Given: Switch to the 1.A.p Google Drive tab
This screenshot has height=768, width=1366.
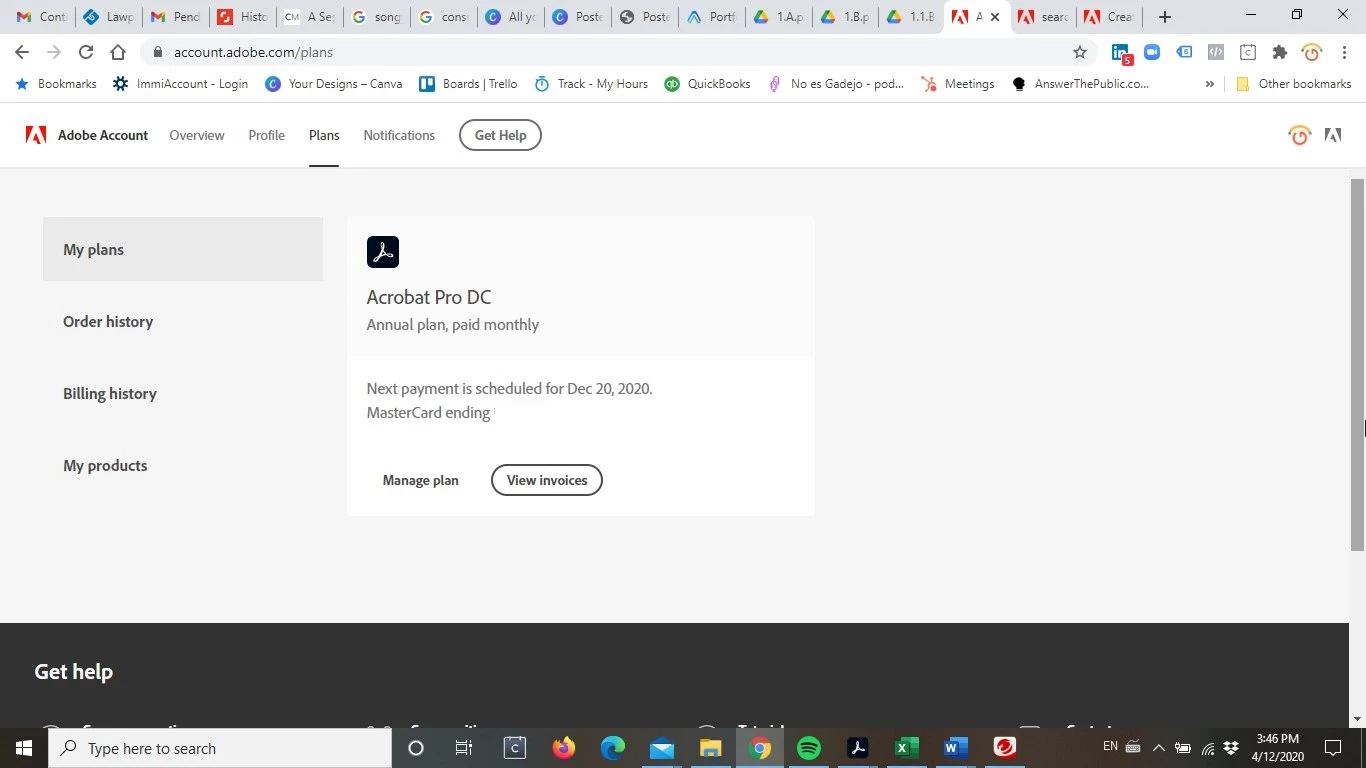Looking at the screenshot, I should point(778,17).
